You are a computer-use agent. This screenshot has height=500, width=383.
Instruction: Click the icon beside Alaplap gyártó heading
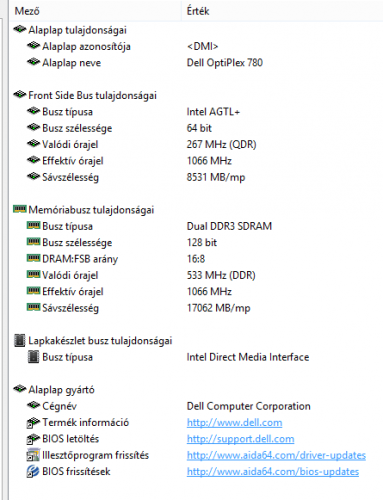[x=20, y=389]
